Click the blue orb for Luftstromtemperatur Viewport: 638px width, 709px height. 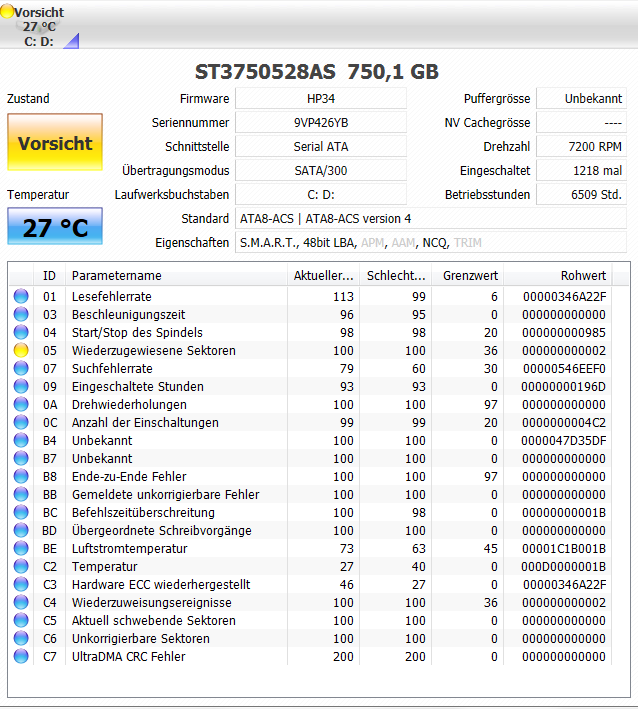pos(21,548)
